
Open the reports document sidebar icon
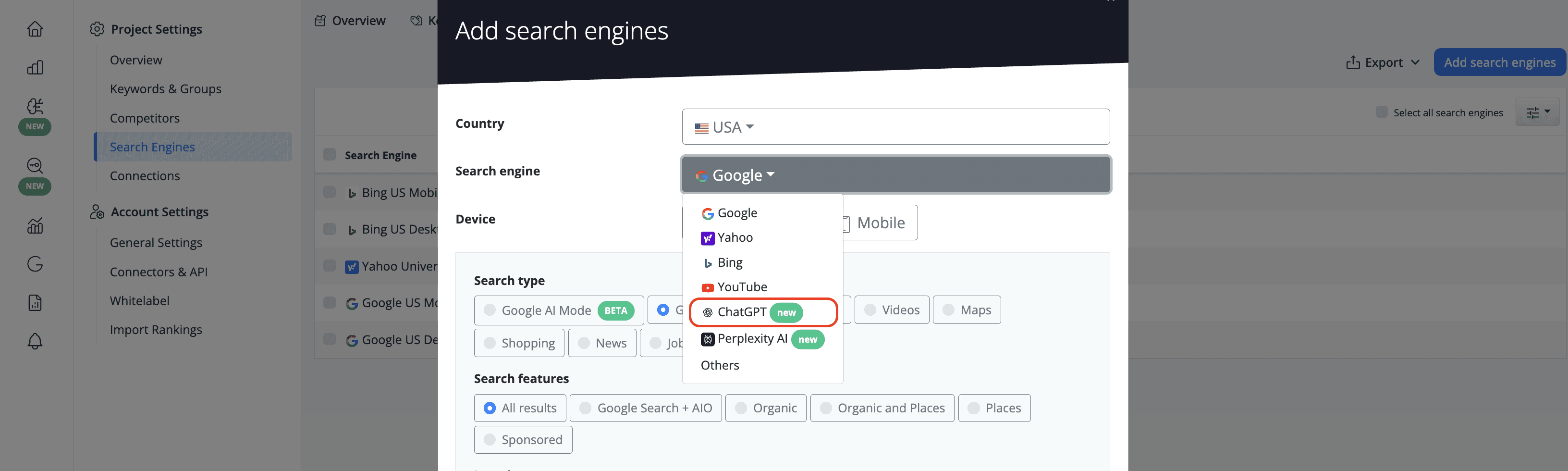pyautogui.click(x=35, y=302)
